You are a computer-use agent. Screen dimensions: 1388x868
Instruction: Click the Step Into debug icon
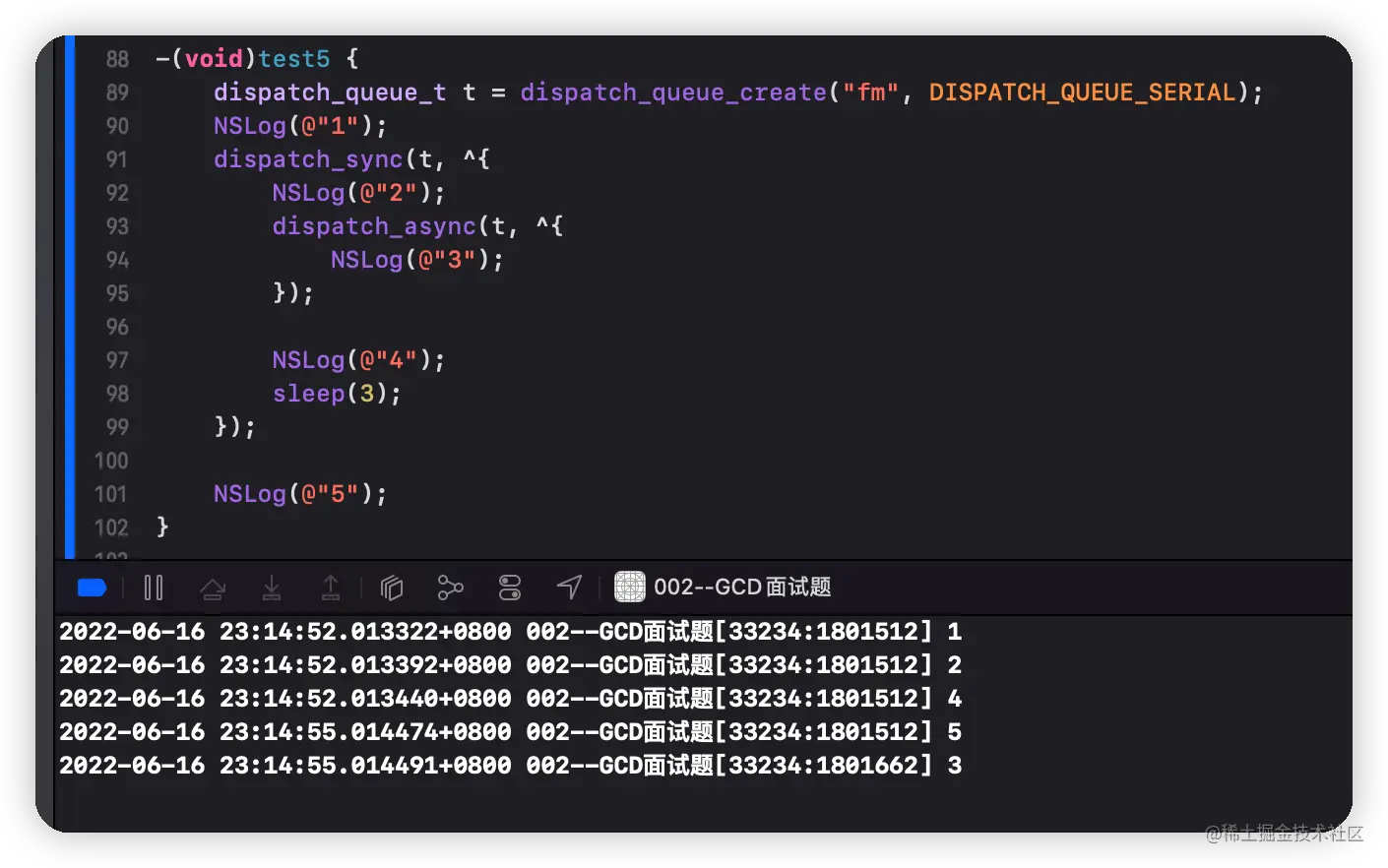[272, 588]
